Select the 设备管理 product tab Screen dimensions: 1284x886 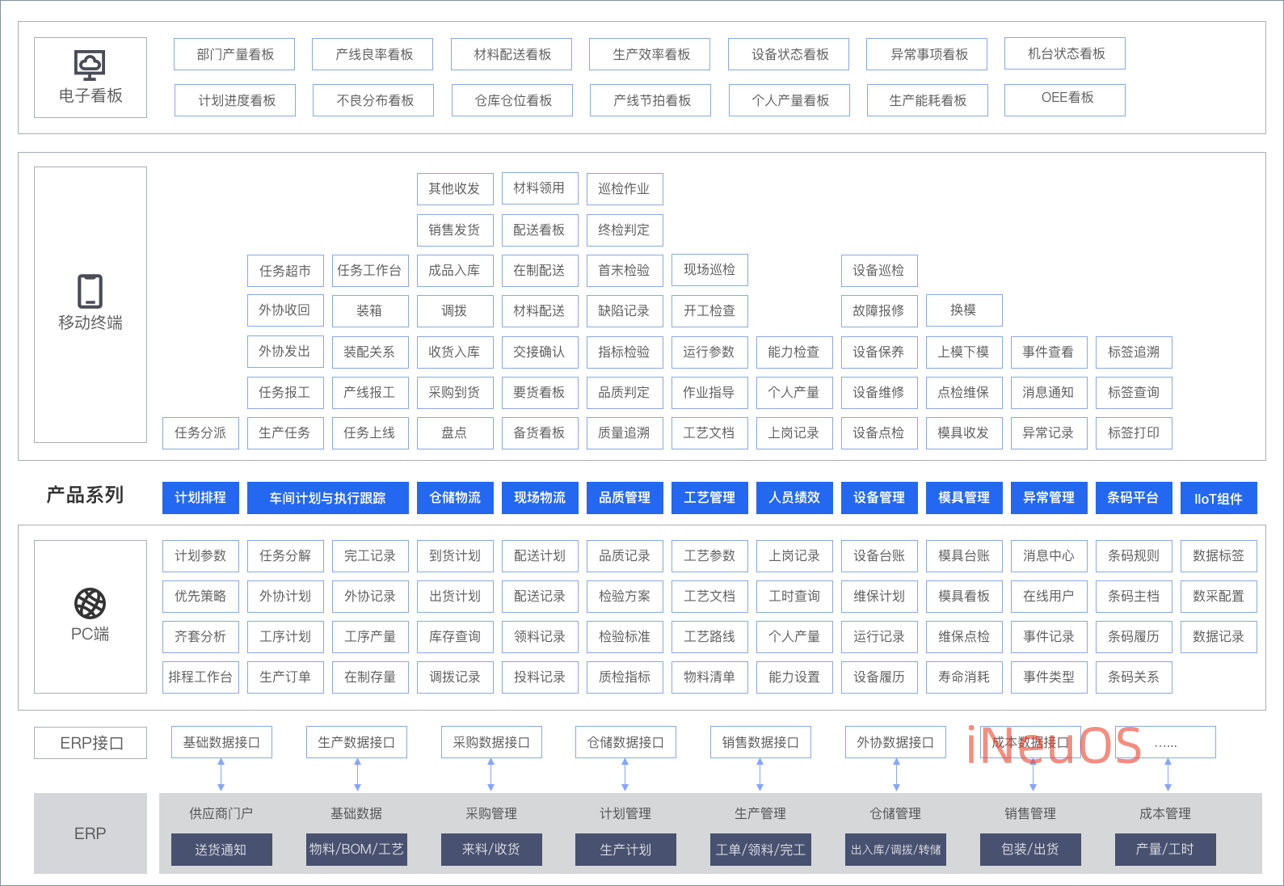[x=879, y=498]
